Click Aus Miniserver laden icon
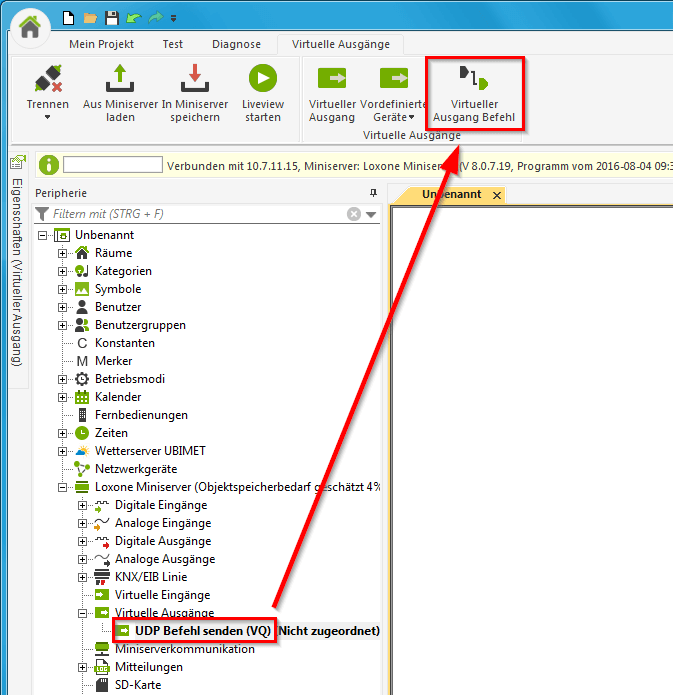This screenshot has width=673, height=695. [120, 79]
